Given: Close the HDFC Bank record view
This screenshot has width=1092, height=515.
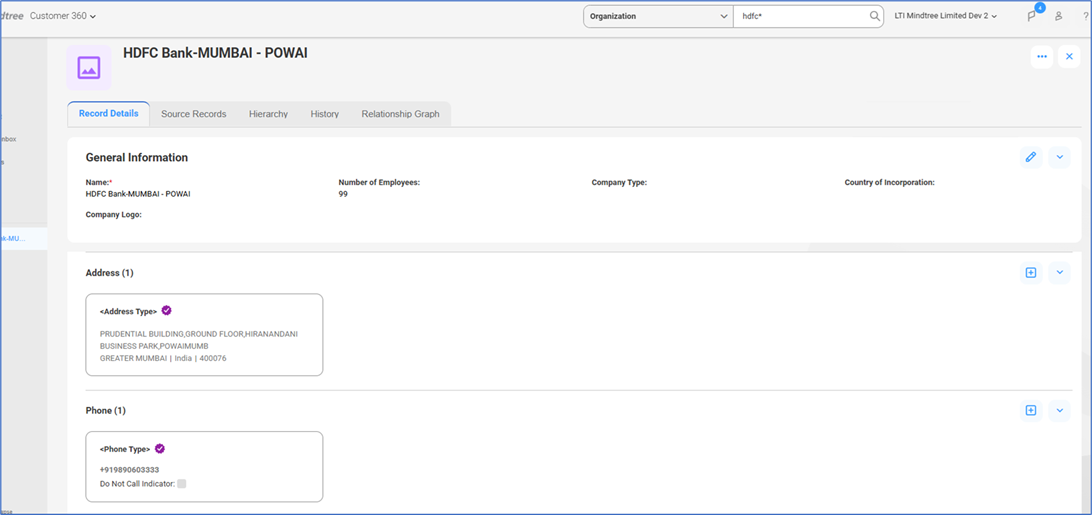Looking at the screenshot, I should pyautogui.click(x=1069, y=57).
